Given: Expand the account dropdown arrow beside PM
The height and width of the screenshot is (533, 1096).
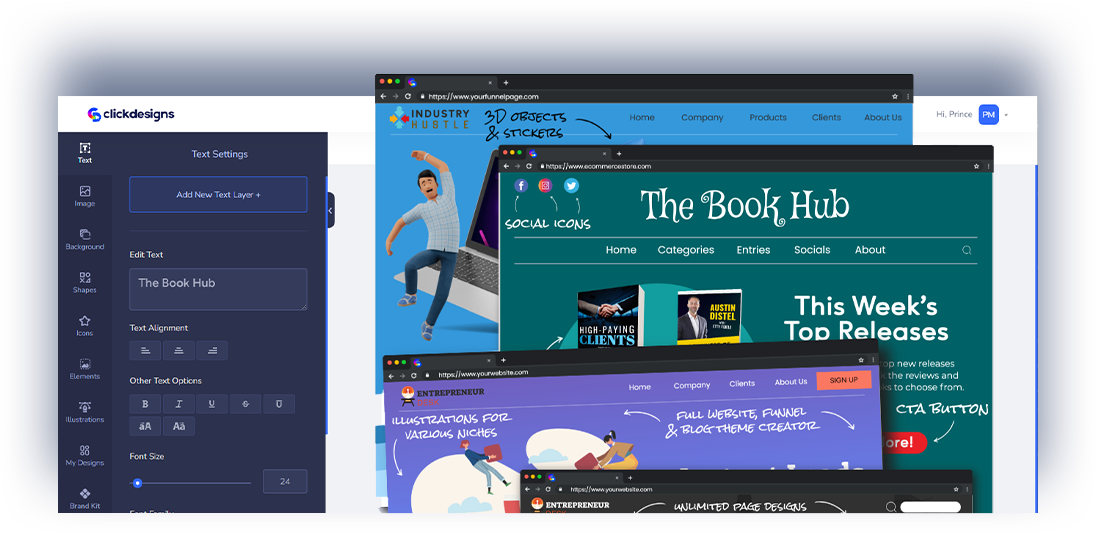Looking at the screenshot, I should [x=1006, y=115].
